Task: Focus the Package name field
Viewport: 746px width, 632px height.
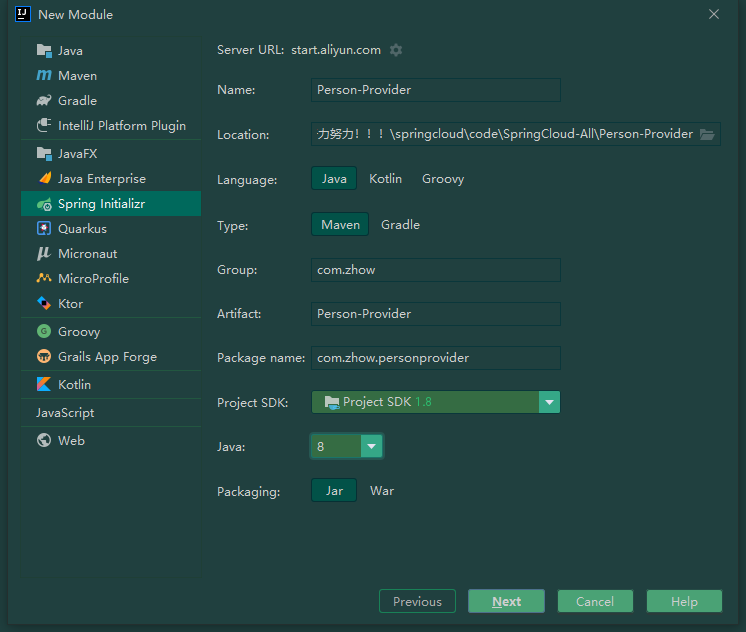Action: [x=436, y=358]
